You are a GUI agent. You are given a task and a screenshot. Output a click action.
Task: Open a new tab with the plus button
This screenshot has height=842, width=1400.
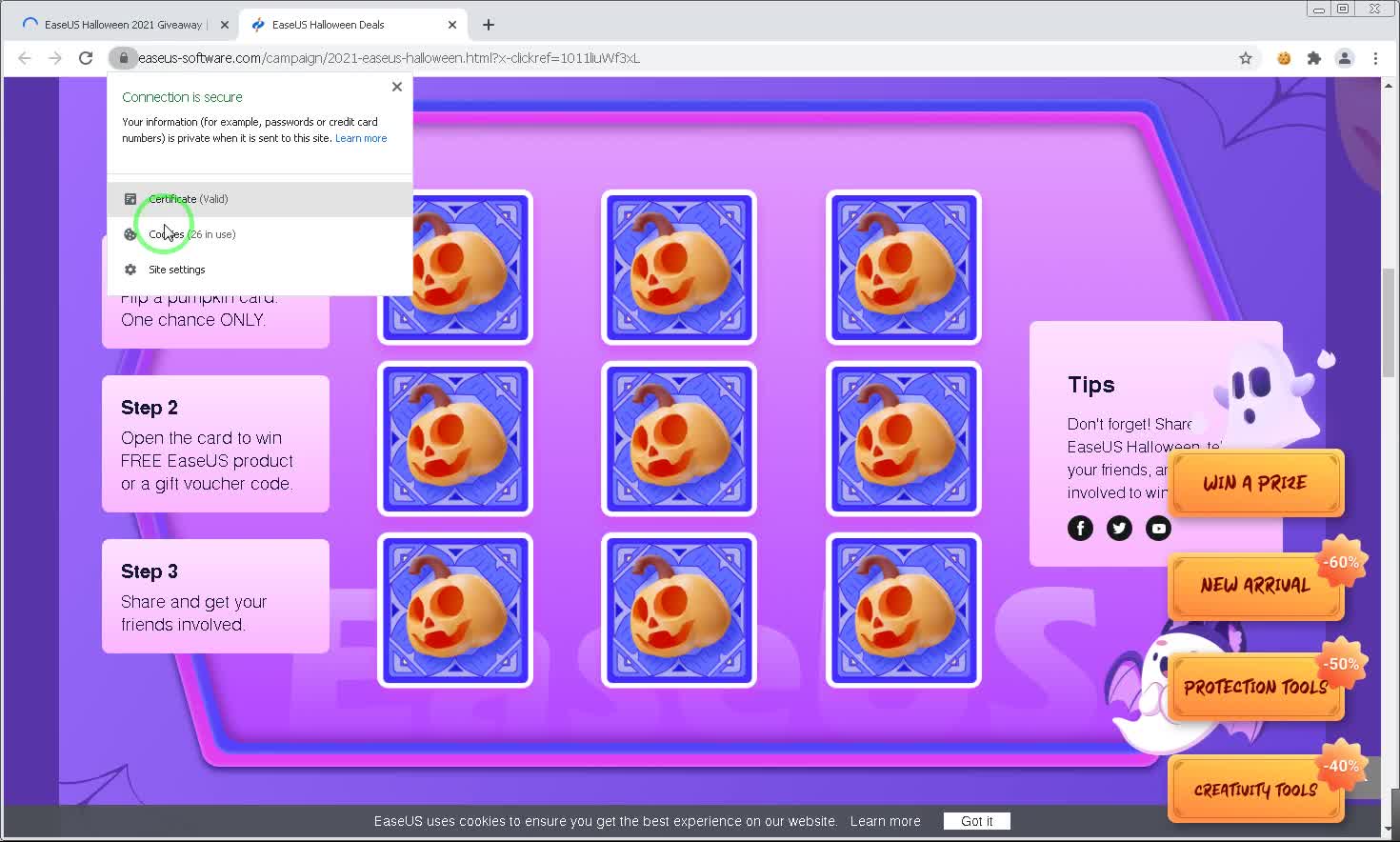coord(489,25)
